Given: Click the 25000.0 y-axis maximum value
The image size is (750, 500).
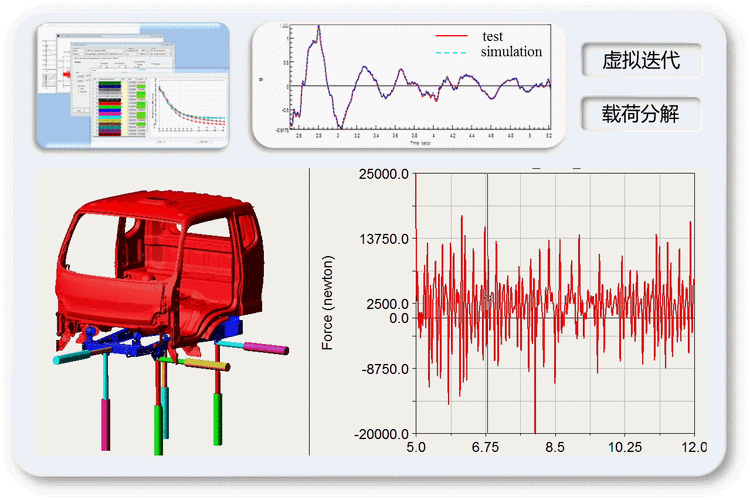Looking at the screenshot, I should (384, 175).
